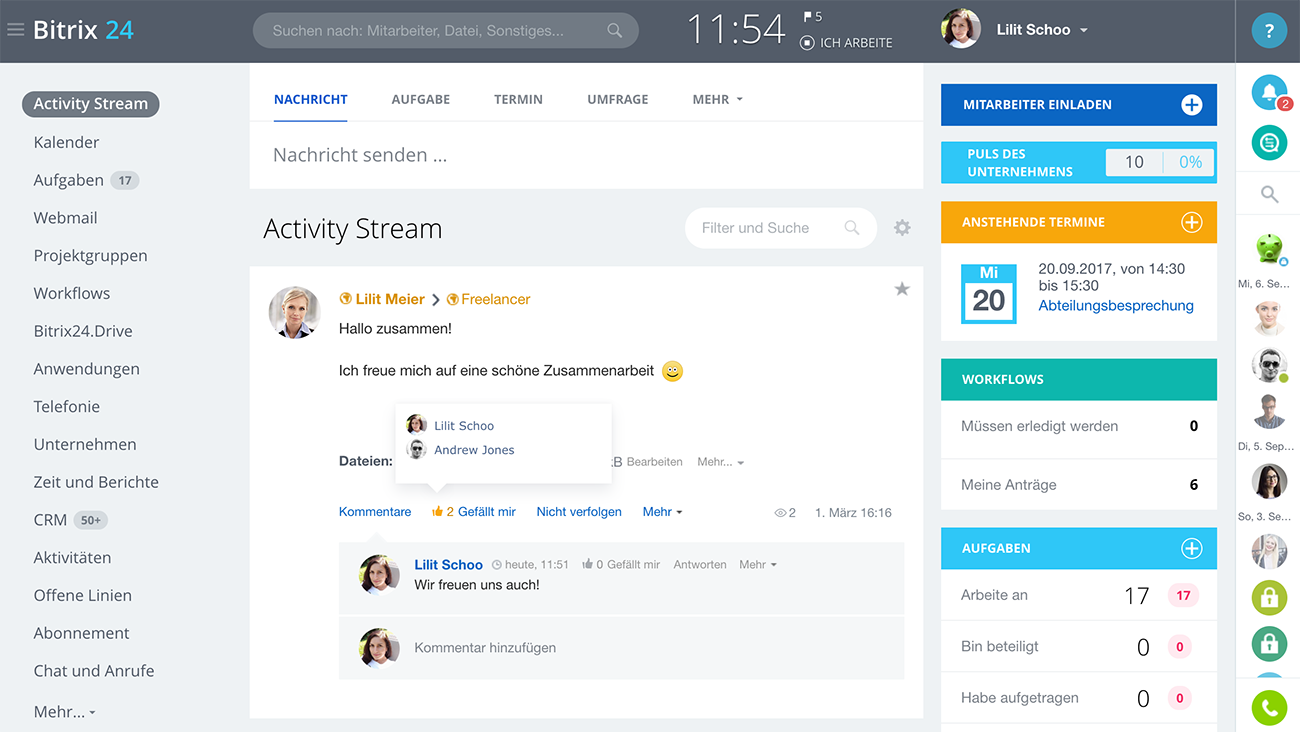Click the flag counter icon near clock
The height and width of the screenshot is (732, 1300).
[808, 16]
